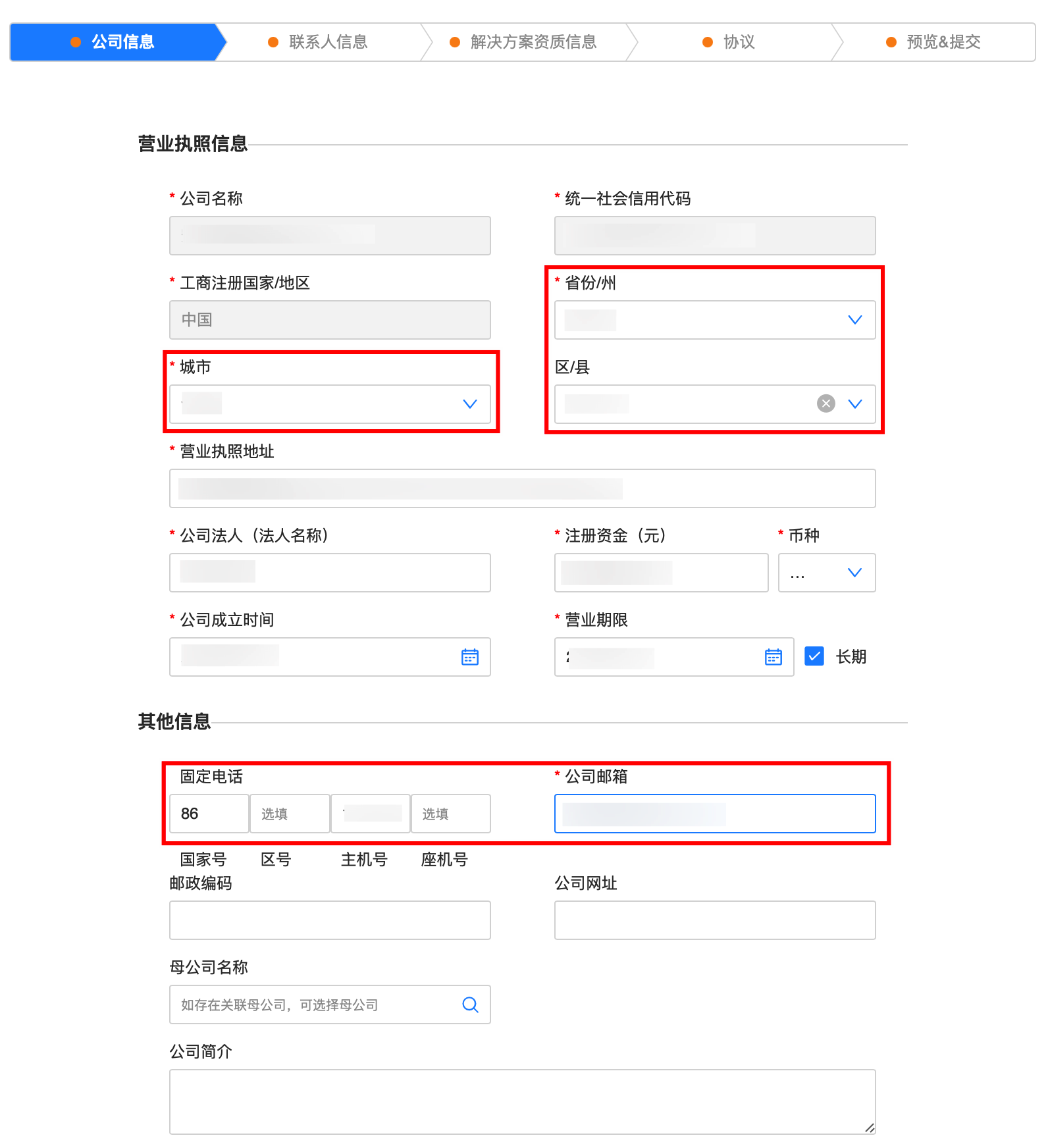Click the 母公司名称 search input
The width and height of the screenshot is (1048, 1148).
point(330,1004)
